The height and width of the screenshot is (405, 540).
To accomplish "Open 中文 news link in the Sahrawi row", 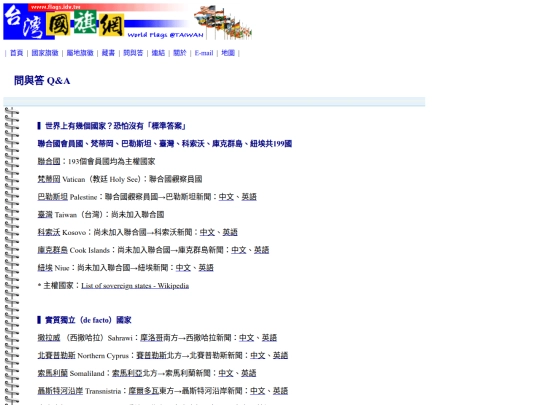I will [247, 338].
